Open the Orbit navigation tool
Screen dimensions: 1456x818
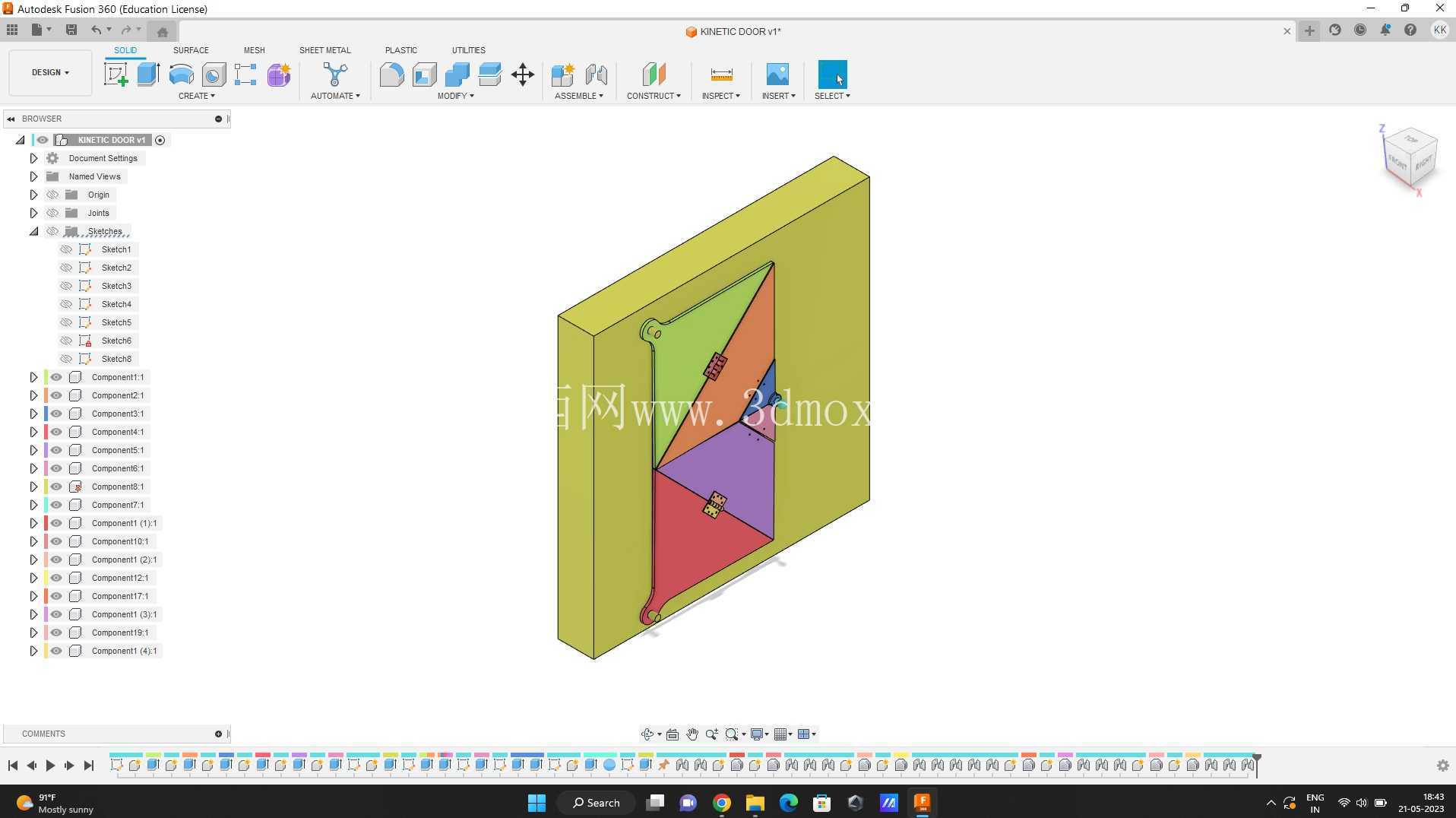click(647, 734)
